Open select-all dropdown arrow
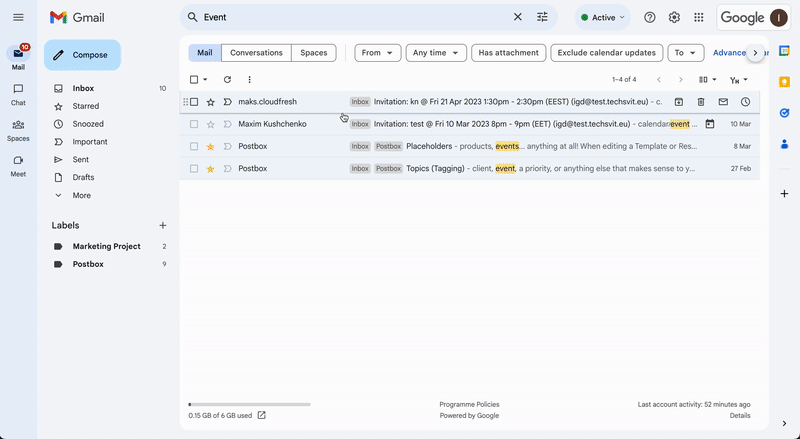This screenshot has height=439, width=800. 205,80
